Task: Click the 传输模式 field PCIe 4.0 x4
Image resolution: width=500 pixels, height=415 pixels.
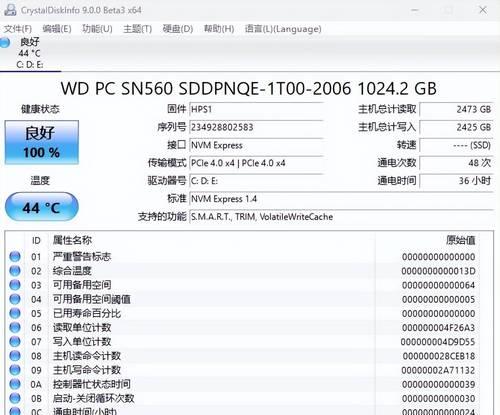Action: click(256, 163)
